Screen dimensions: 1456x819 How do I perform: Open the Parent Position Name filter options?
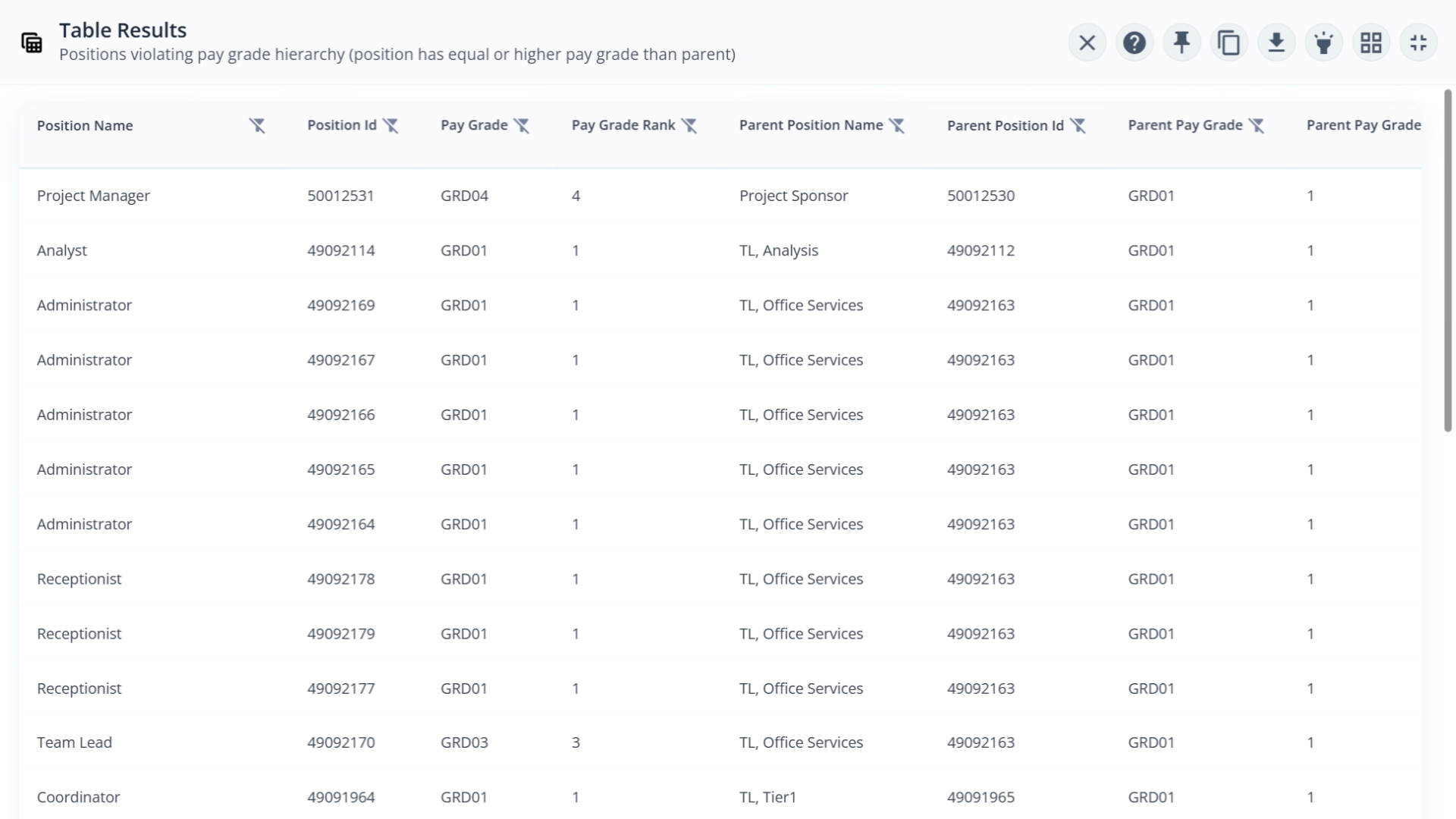898,125
